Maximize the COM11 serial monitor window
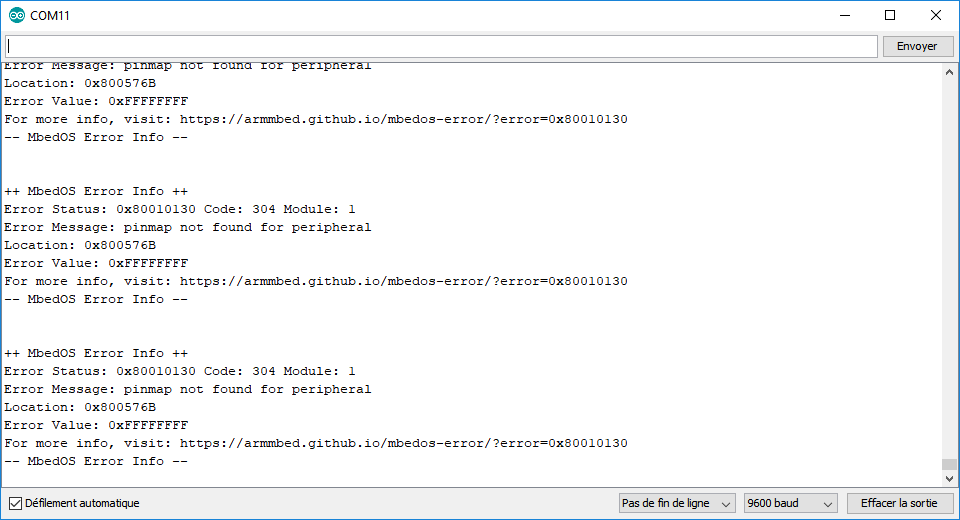The image size is (960, 520). [889, 15]
